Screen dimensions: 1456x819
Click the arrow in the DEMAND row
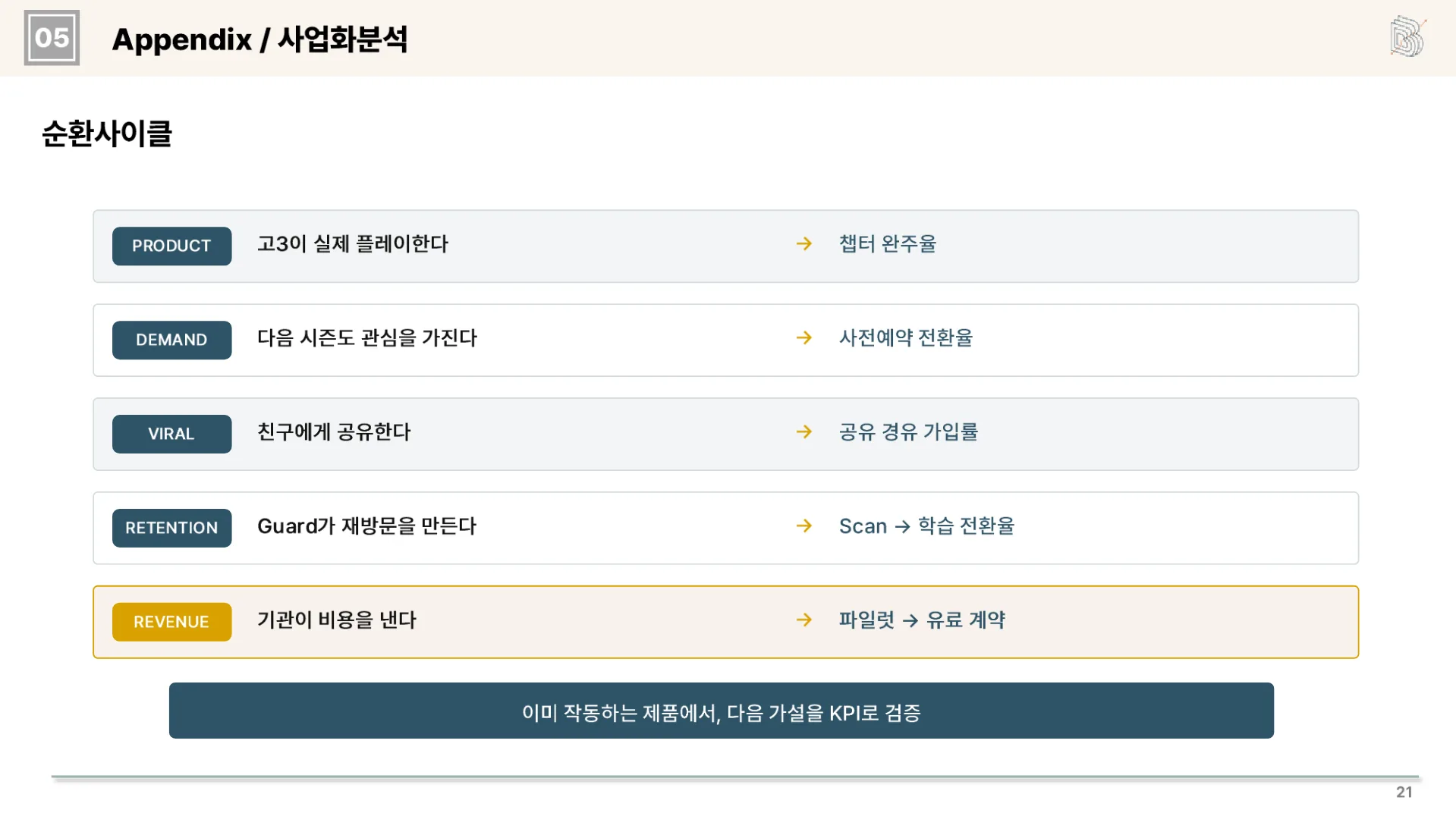804,337
